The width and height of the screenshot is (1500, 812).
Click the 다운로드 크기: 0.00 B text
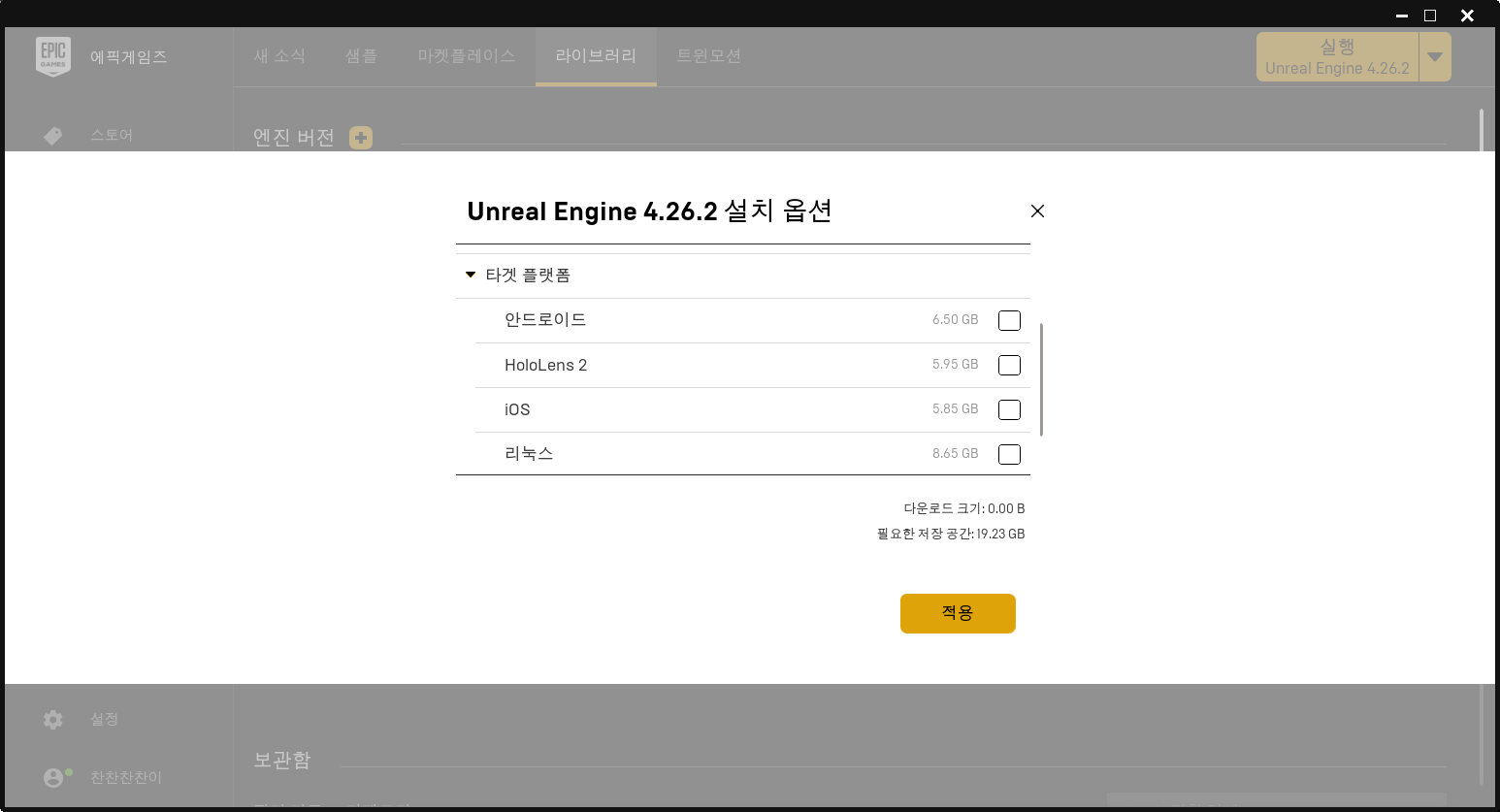(x=964, y=508)
